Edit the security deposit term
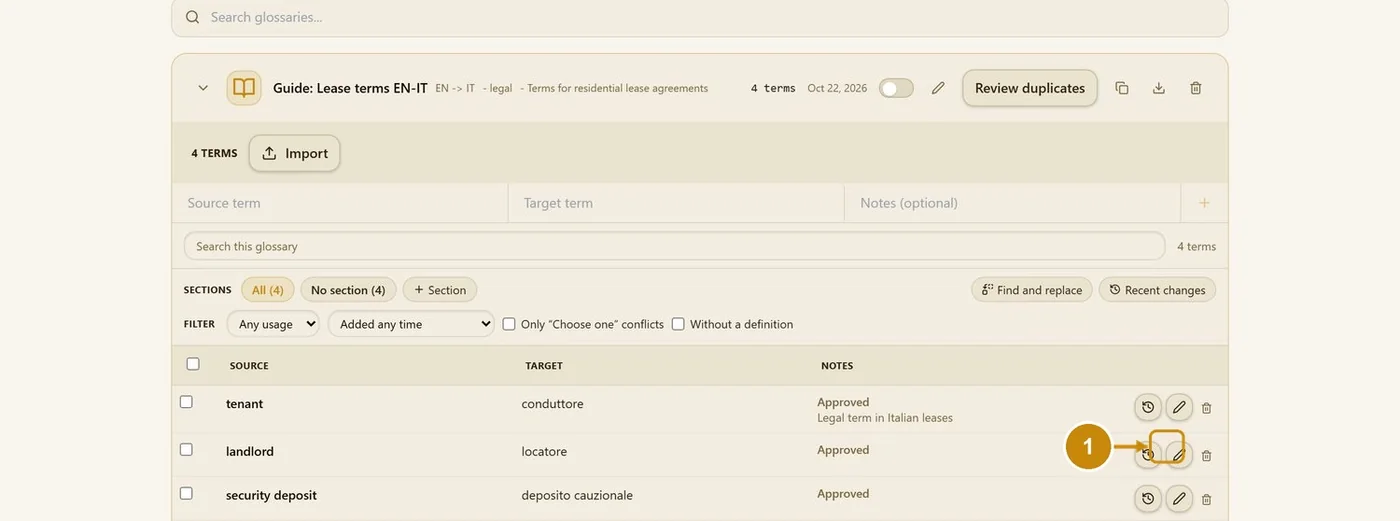 pyautogui.click(x=1179, y=498)
